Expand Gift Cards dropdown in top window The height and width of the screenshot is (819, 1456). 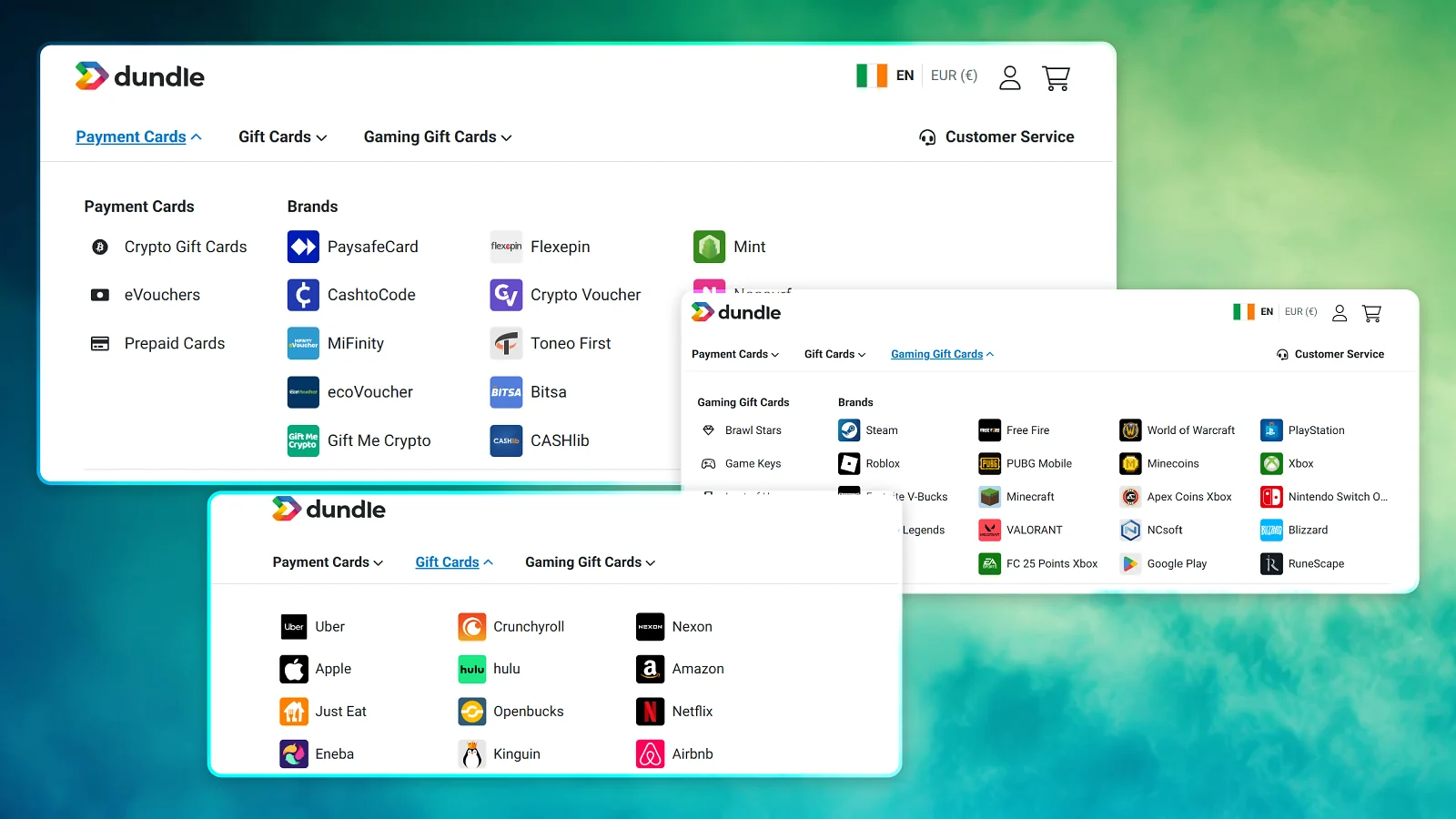(x=283, y=136)
